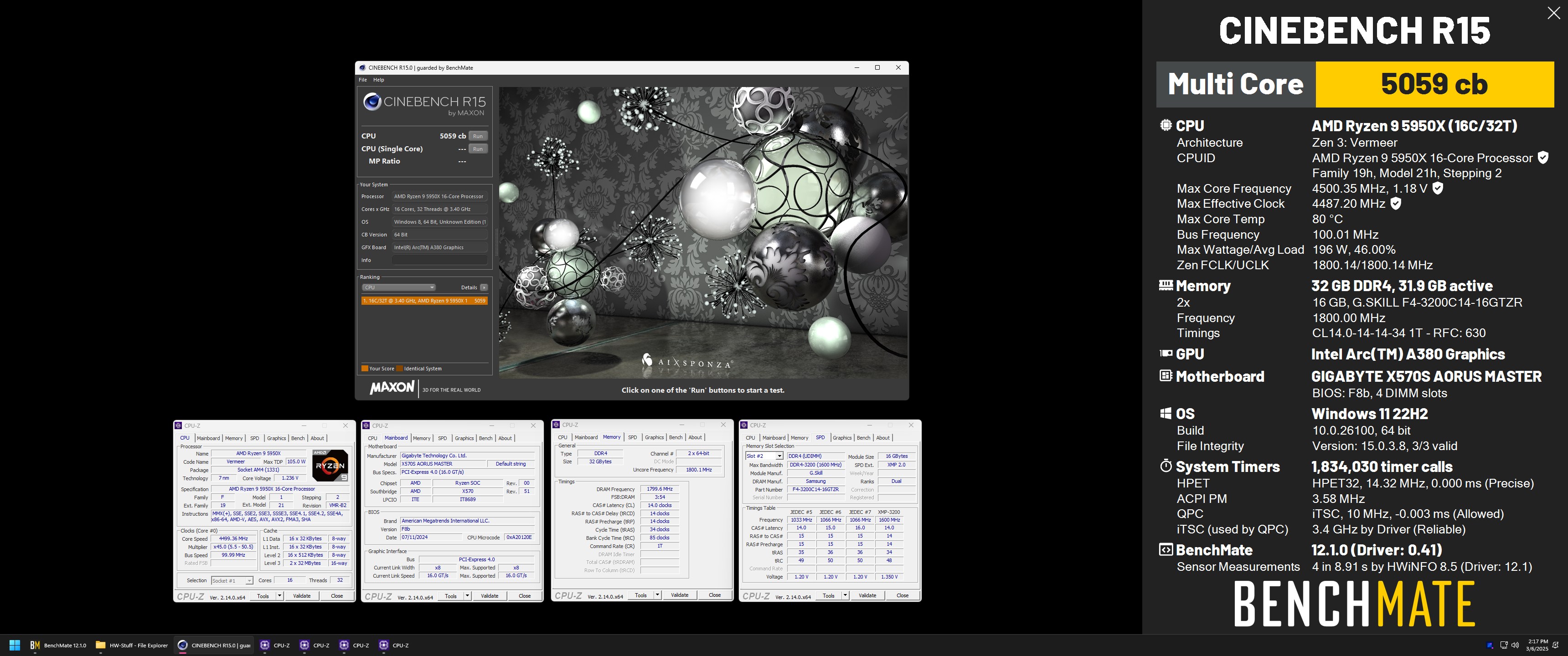Click the CPU-Z title icon in the SPD window
This screenshot has width=1568, height=656.
(x=744, y=425)
